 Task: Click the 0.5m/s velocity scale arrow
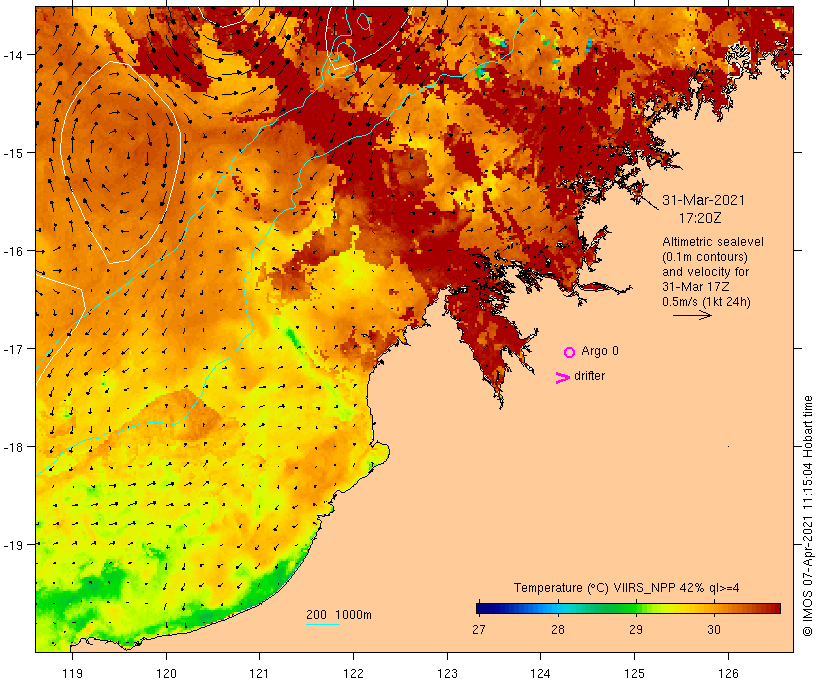click(x=692, y=315)
